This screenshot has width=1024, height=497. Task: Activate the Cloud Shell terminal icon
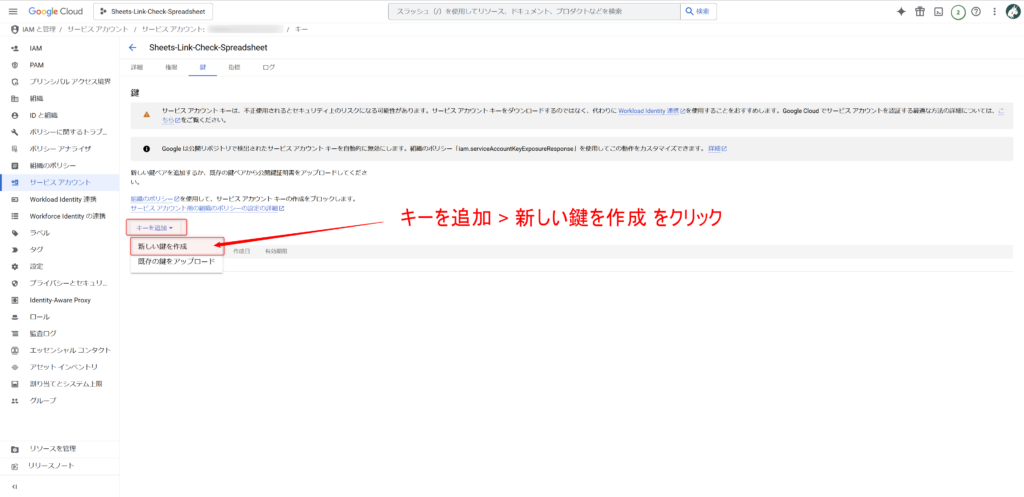(938, 11)
